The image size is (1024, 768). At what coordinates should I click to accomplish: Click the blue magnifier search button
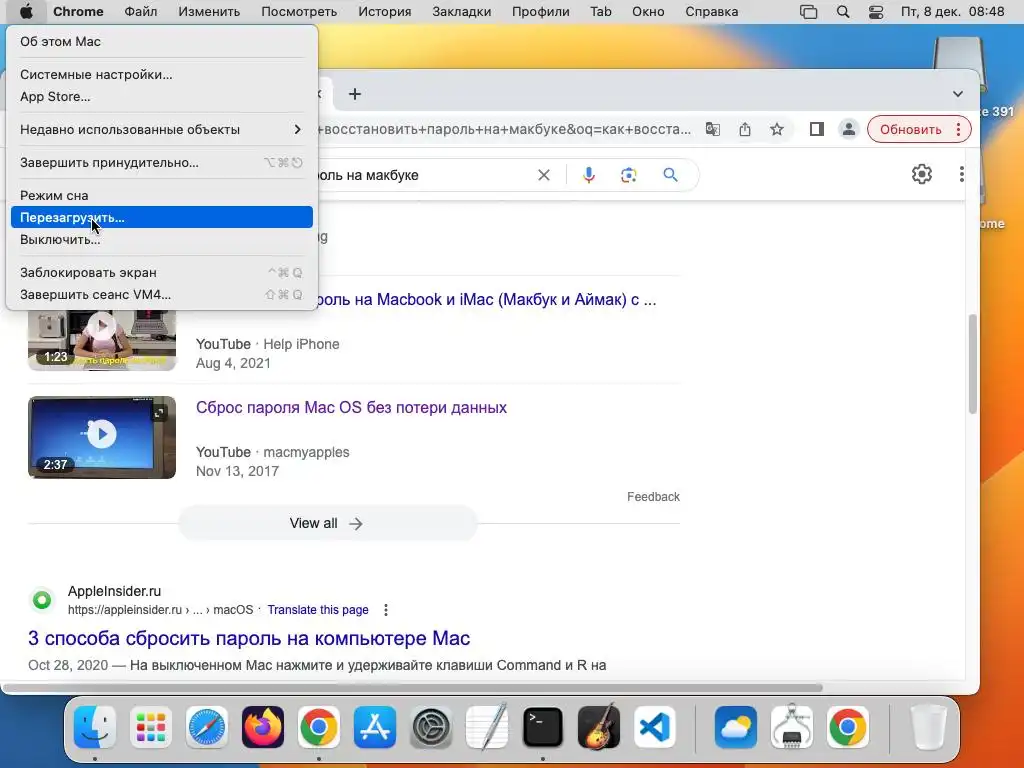[x=670, y=175]
